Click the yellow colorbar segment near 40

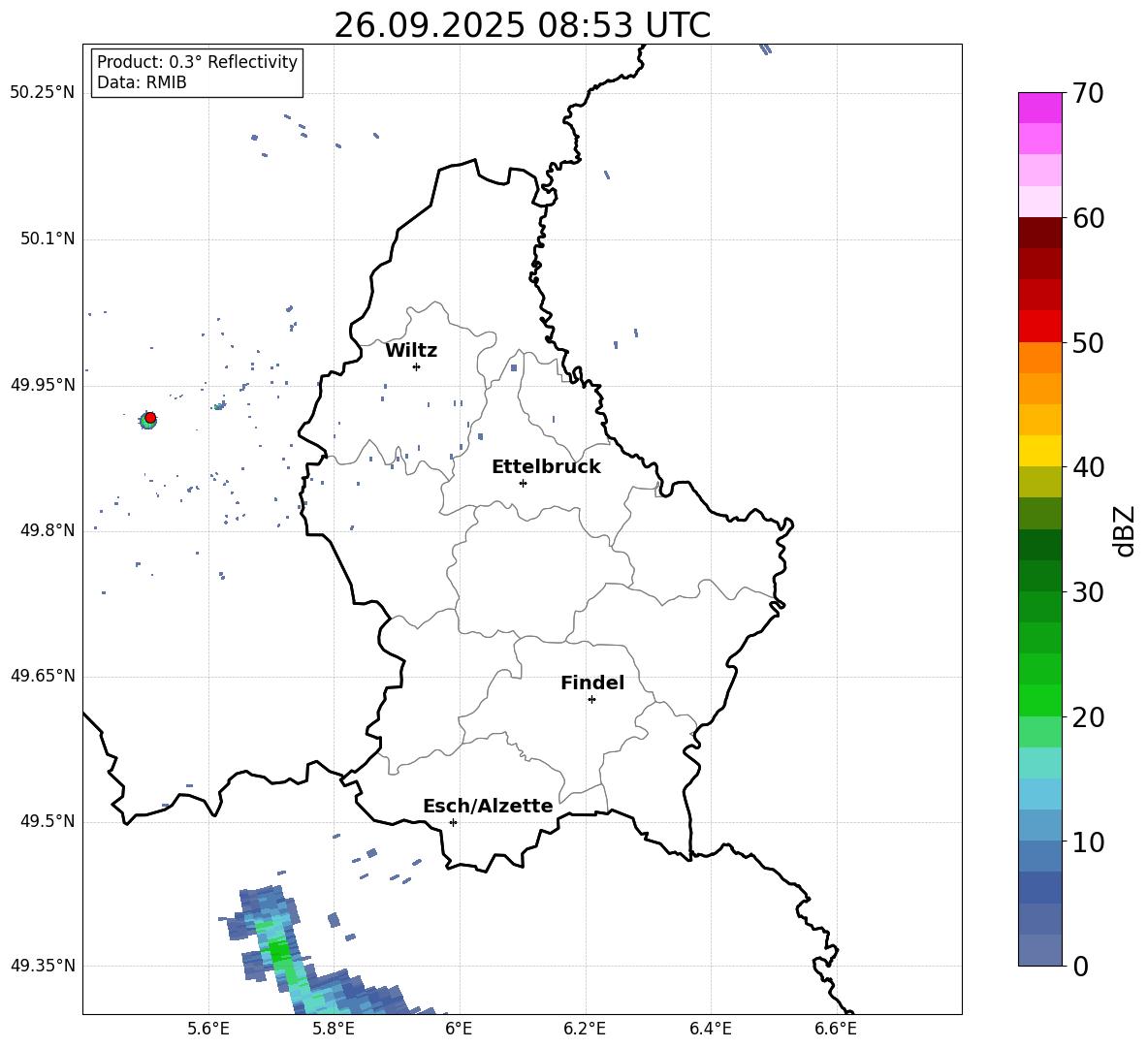tap(1039, 451)
